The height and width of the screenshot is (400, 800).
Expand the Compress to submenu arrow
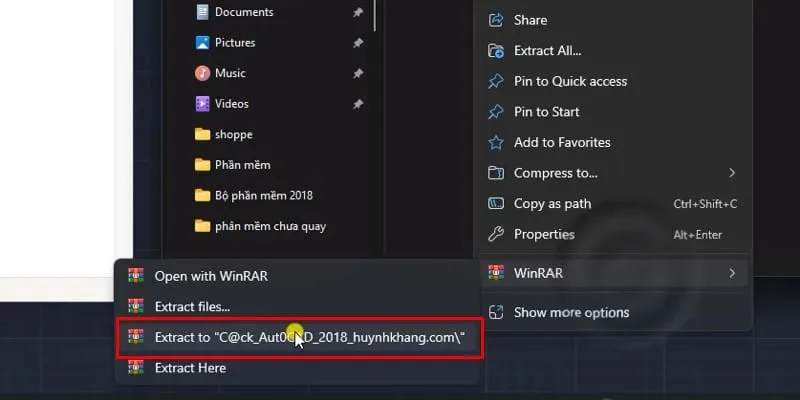click(x=732, y=173)
